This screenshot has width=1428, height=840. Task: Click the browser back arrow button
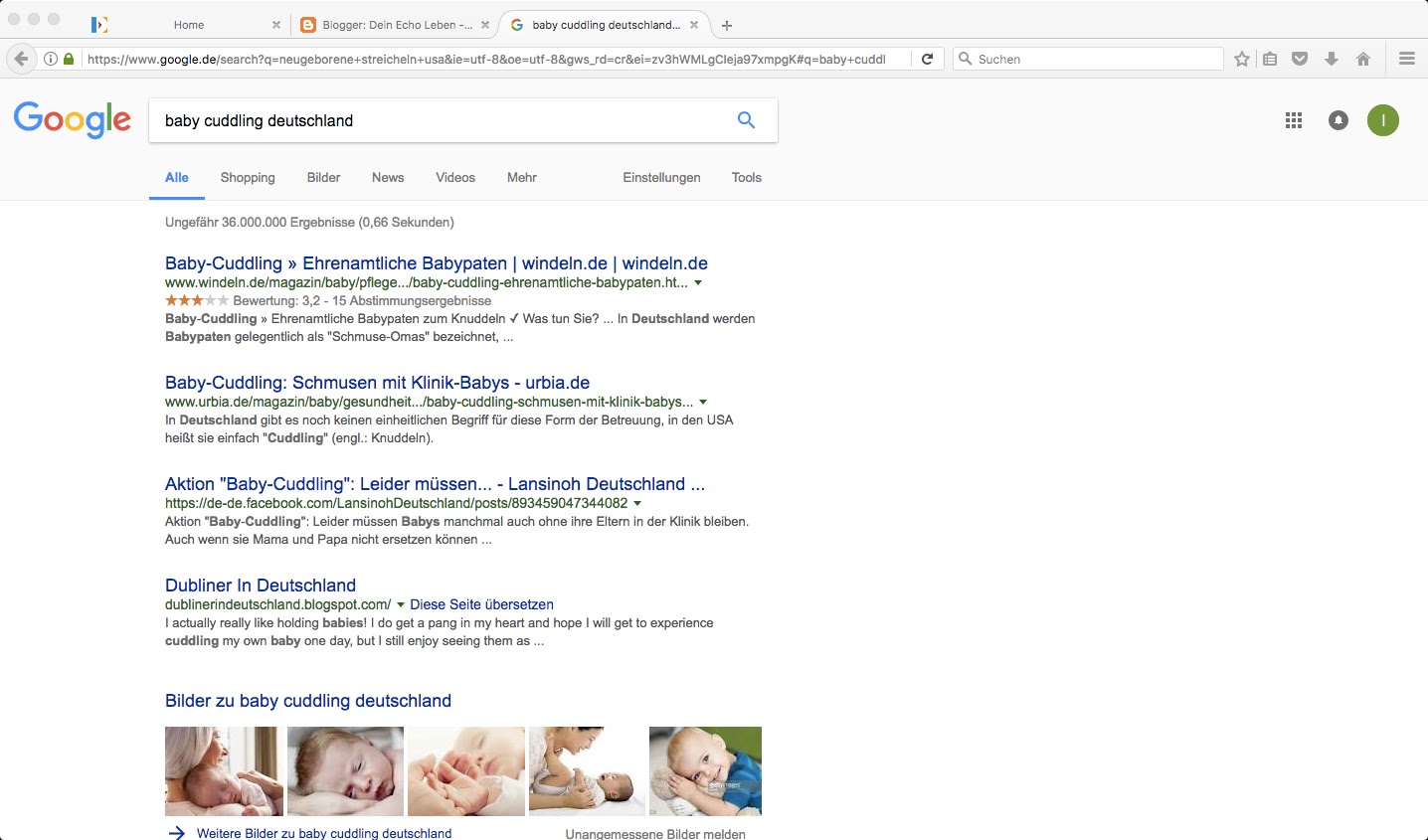tap(22, 59)
